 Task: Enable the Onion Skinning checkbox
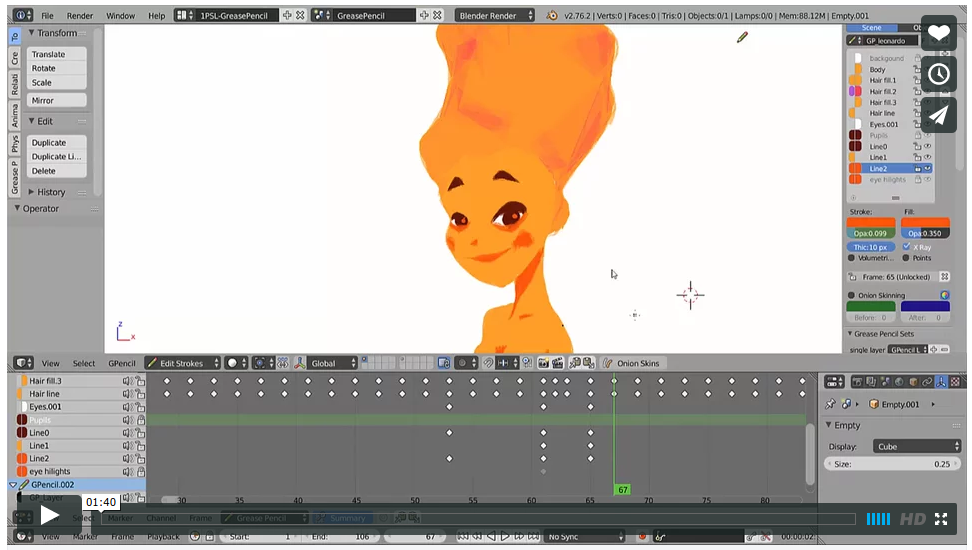(x=852, y=295)
